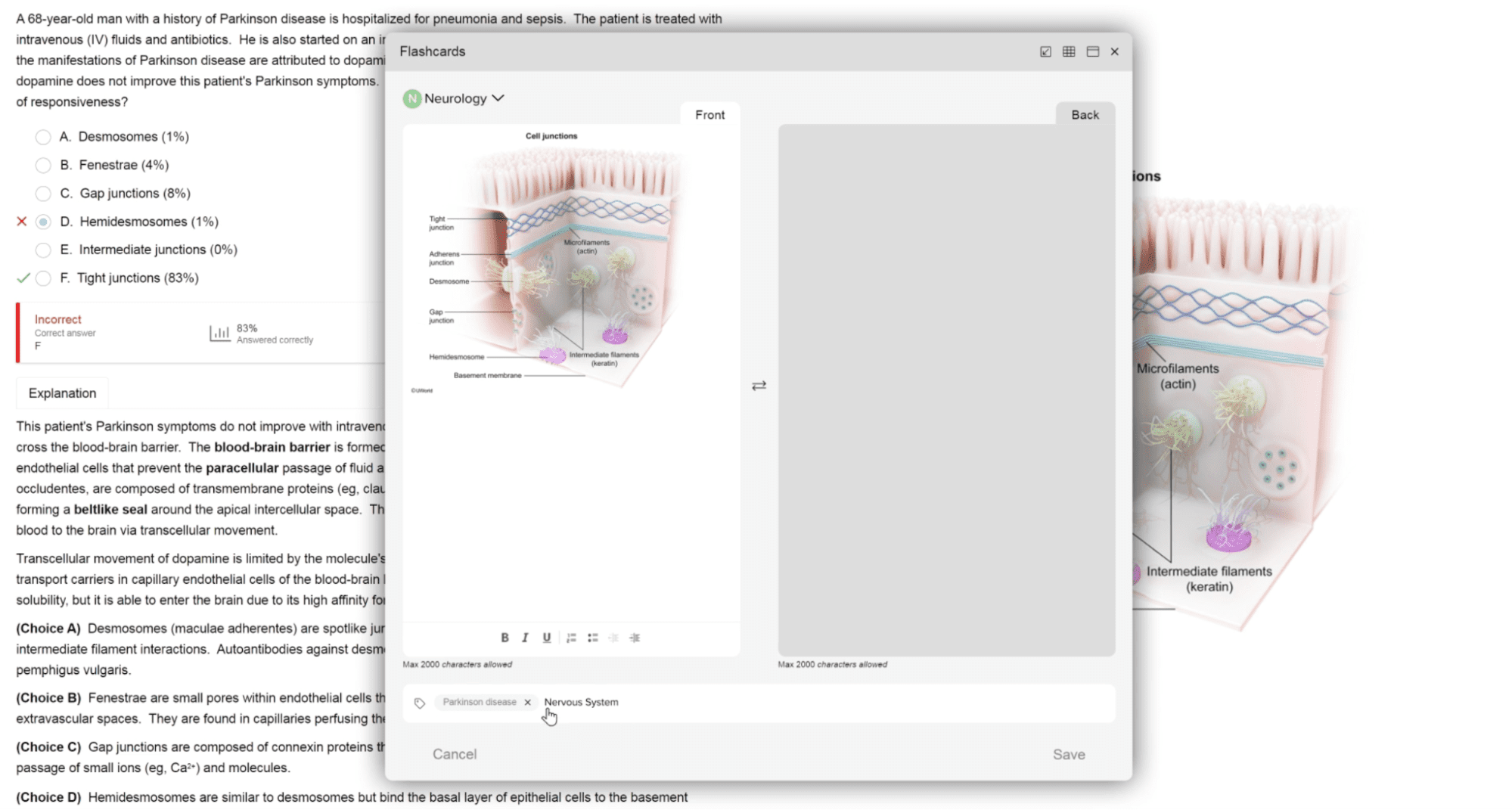Minimize flashcard popup with arrow icon

point(1045,51)
